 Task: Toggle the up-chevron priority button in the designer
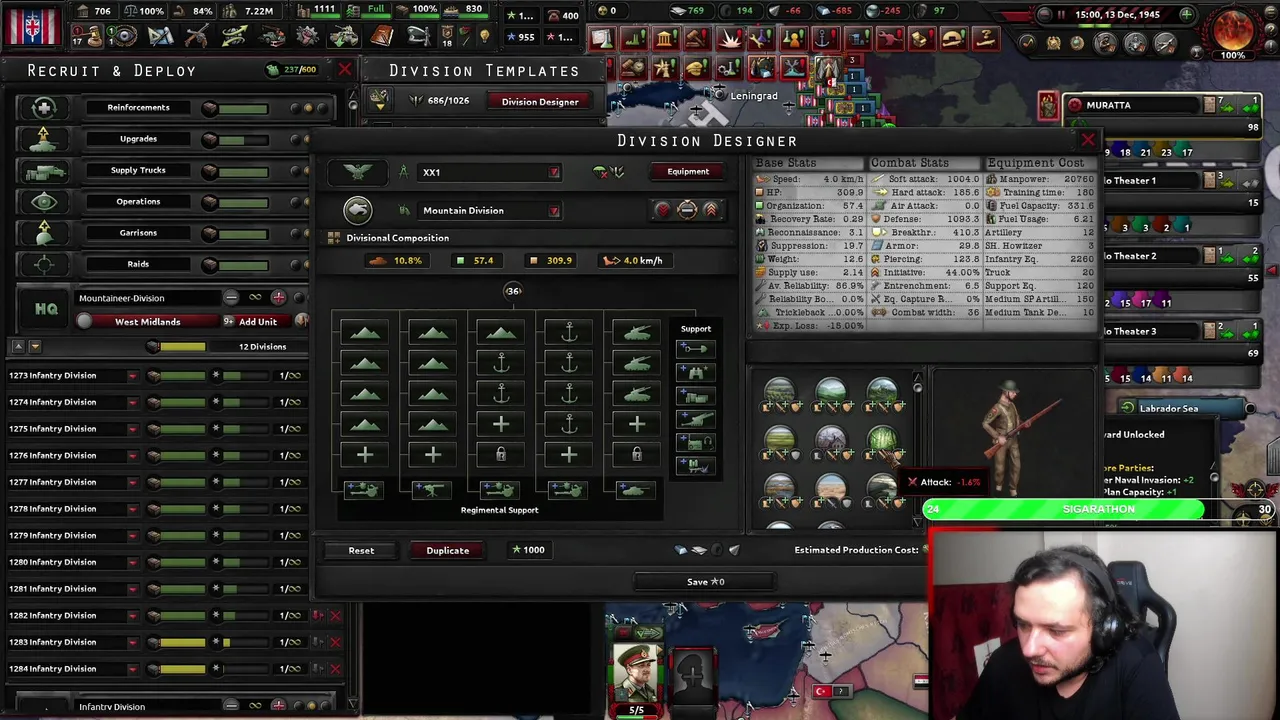tap(711, 210)
